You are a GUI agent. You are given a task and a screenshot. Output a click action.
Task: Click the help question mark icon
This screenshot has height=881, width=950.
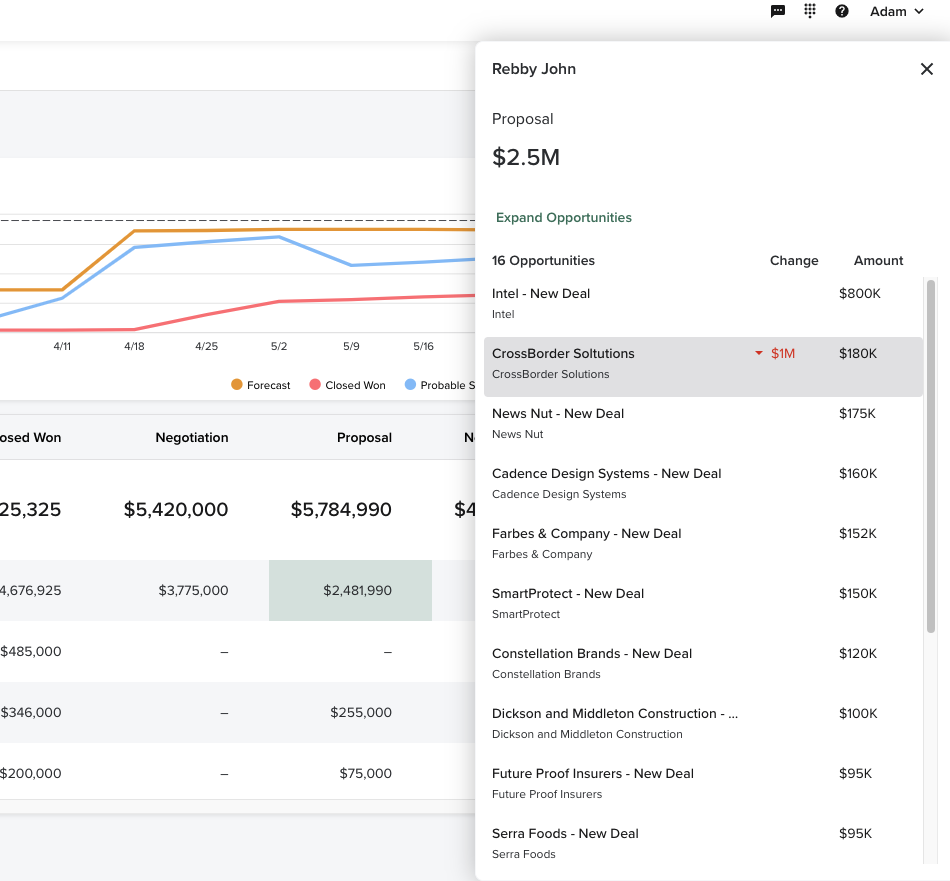[842, 11]
